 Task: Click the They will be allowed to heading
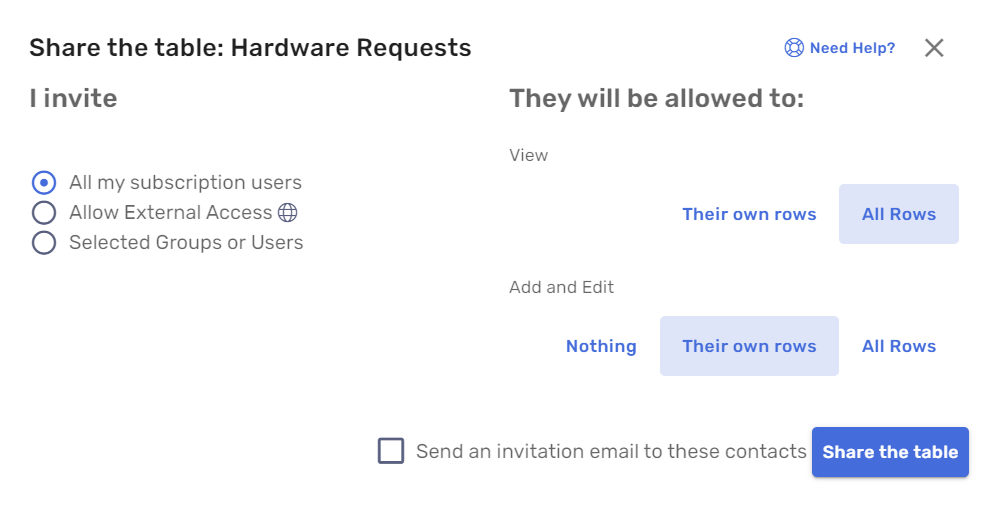(657, 99)
